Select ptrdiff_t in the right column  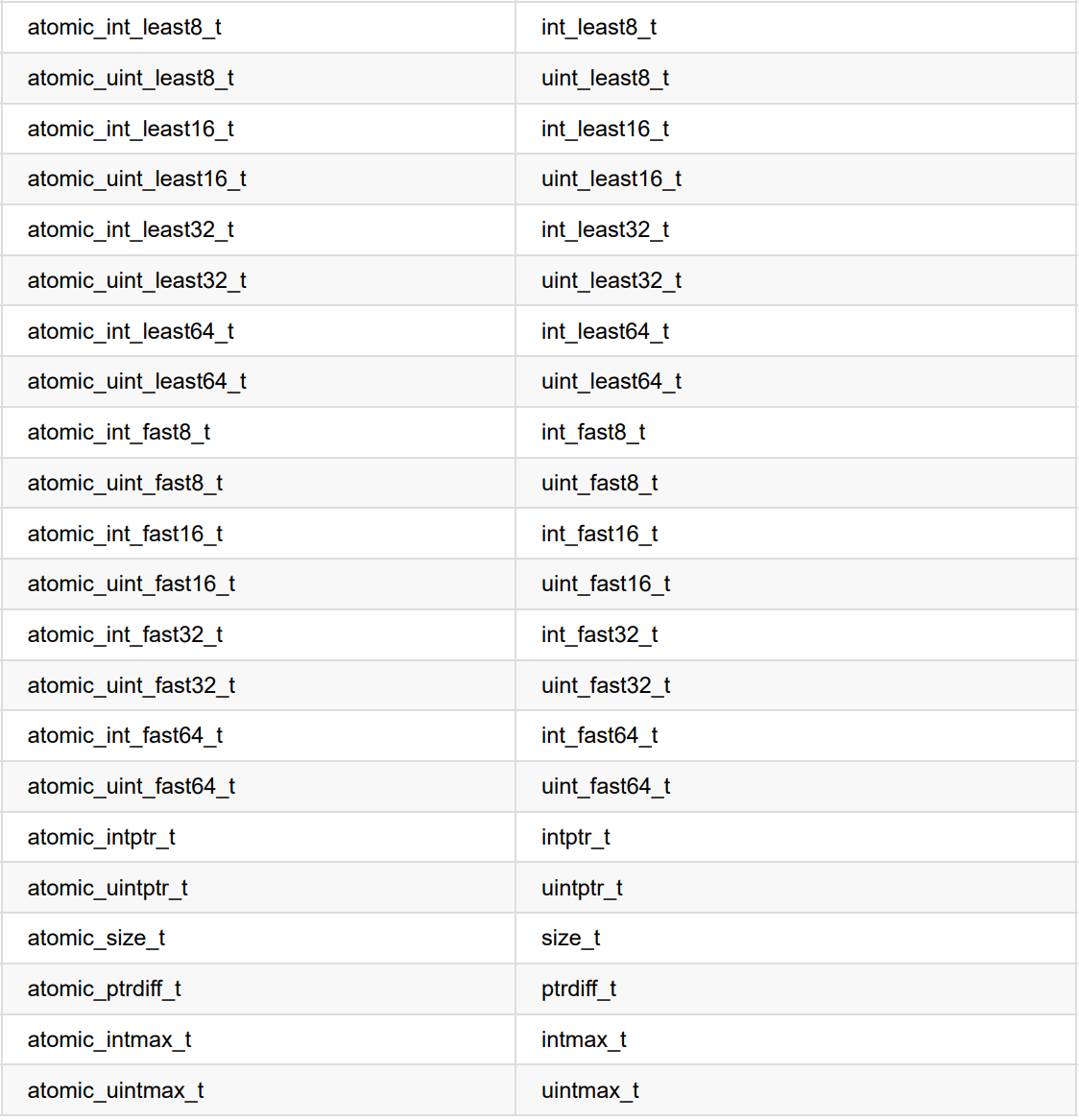pos(579,989)
